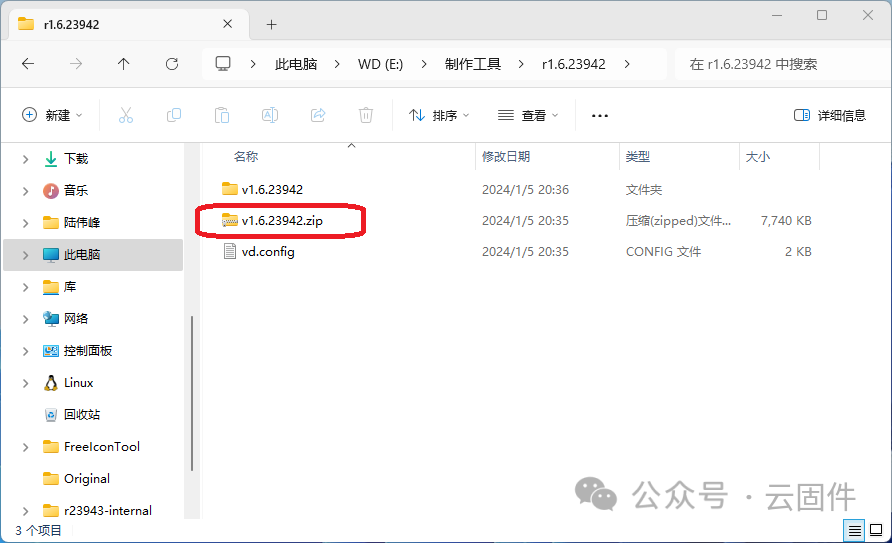Sort by the 修改日期 column header
The image size is (892, 543).
506,156
